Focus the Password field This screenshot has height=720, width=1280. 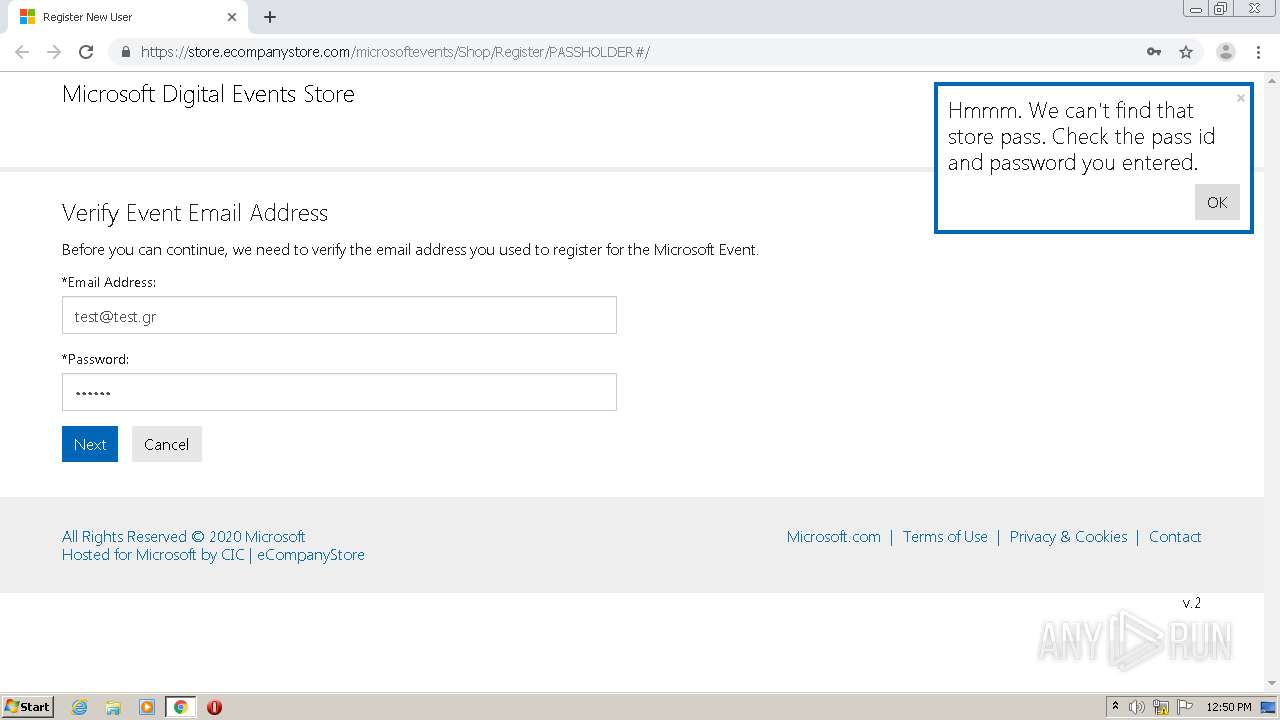[339, 392]
